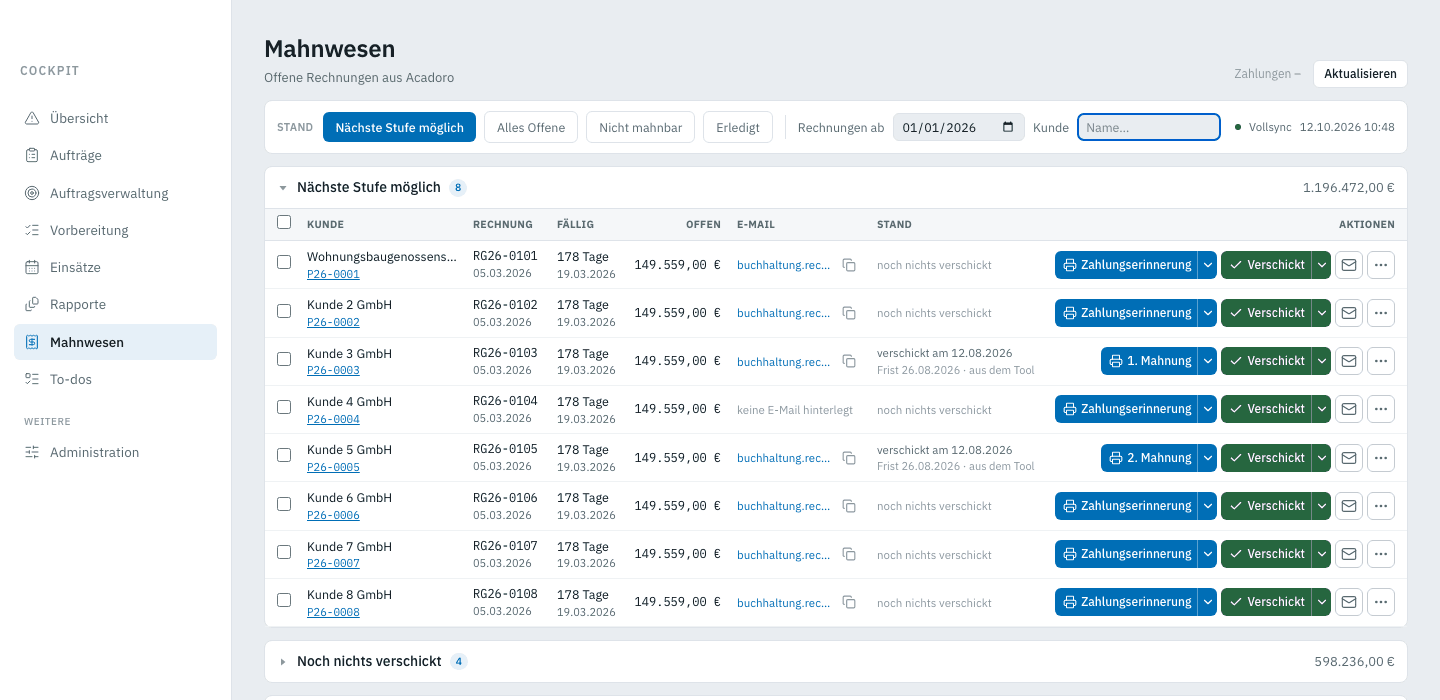The image size is (1440, 700).
Task: Open the Verschickt dropdown arrow for Kunde 7 GmbH
Action: click(x=1322, y=554)
